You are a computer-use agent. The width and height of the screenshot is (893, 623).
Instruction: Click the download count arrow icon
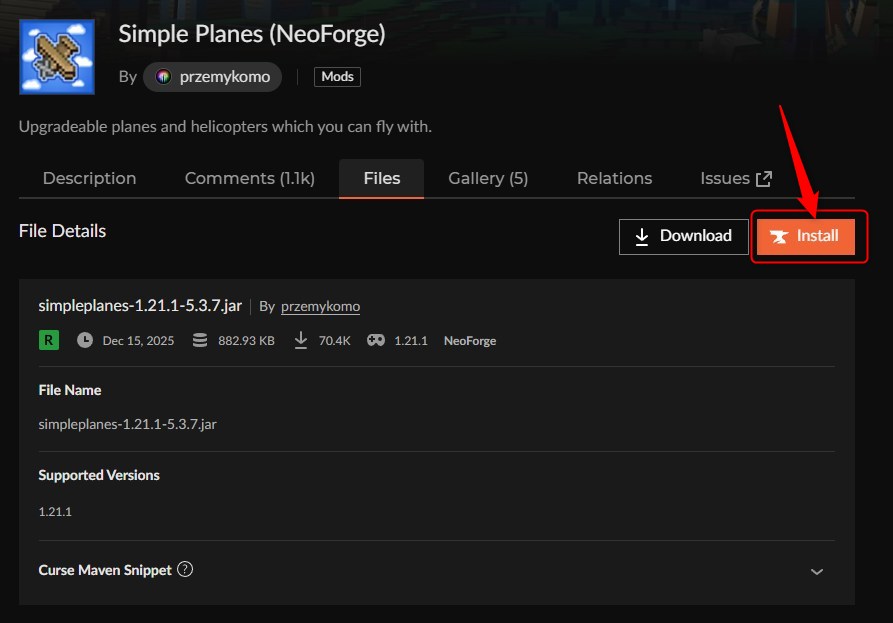click(300, 340)
